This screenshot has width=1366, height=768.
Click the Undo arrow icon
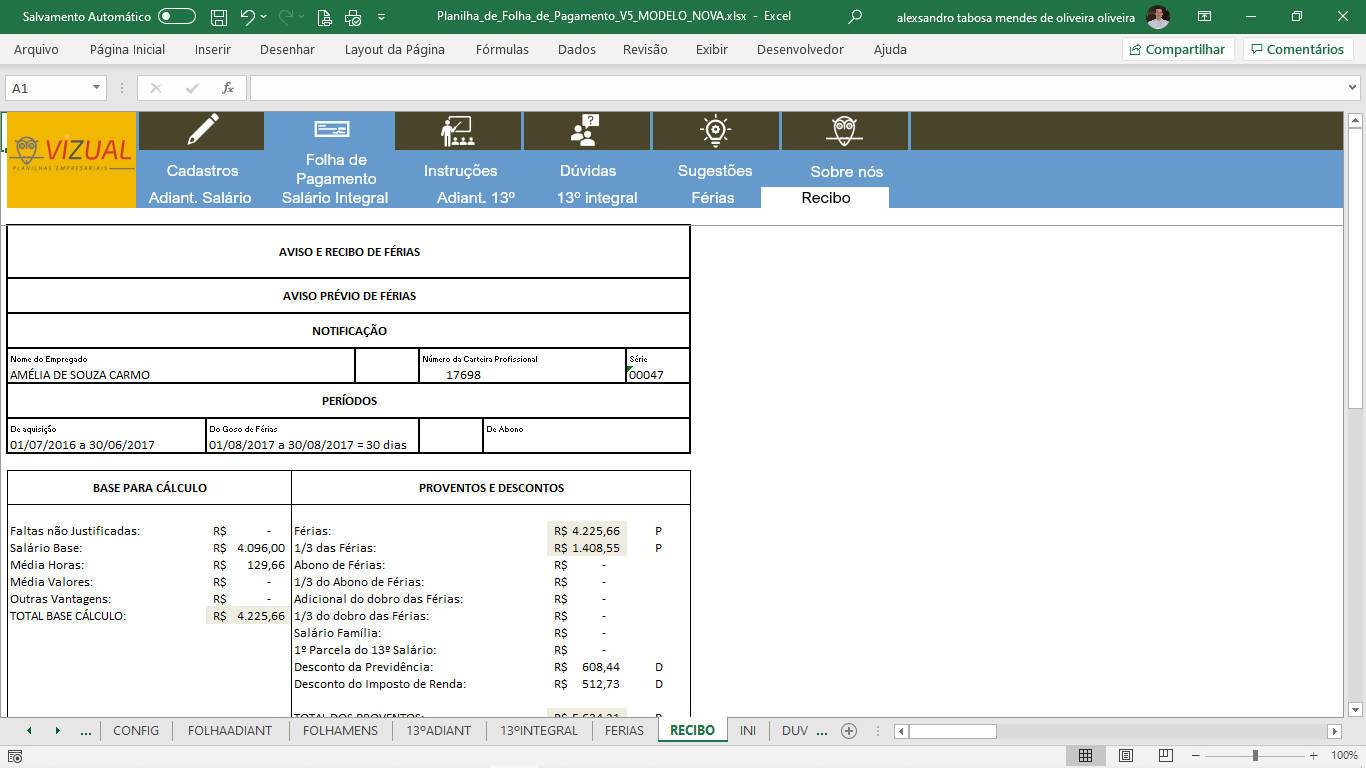[x=247, y=17]
